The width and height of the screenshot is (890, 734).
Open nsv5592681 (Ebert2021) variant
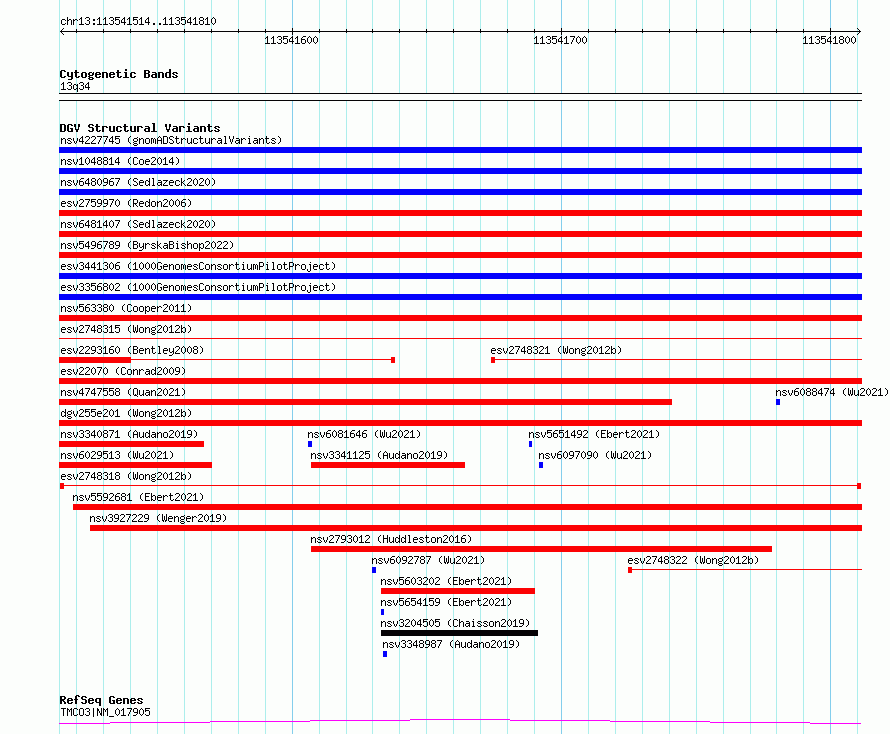point(138,497)
